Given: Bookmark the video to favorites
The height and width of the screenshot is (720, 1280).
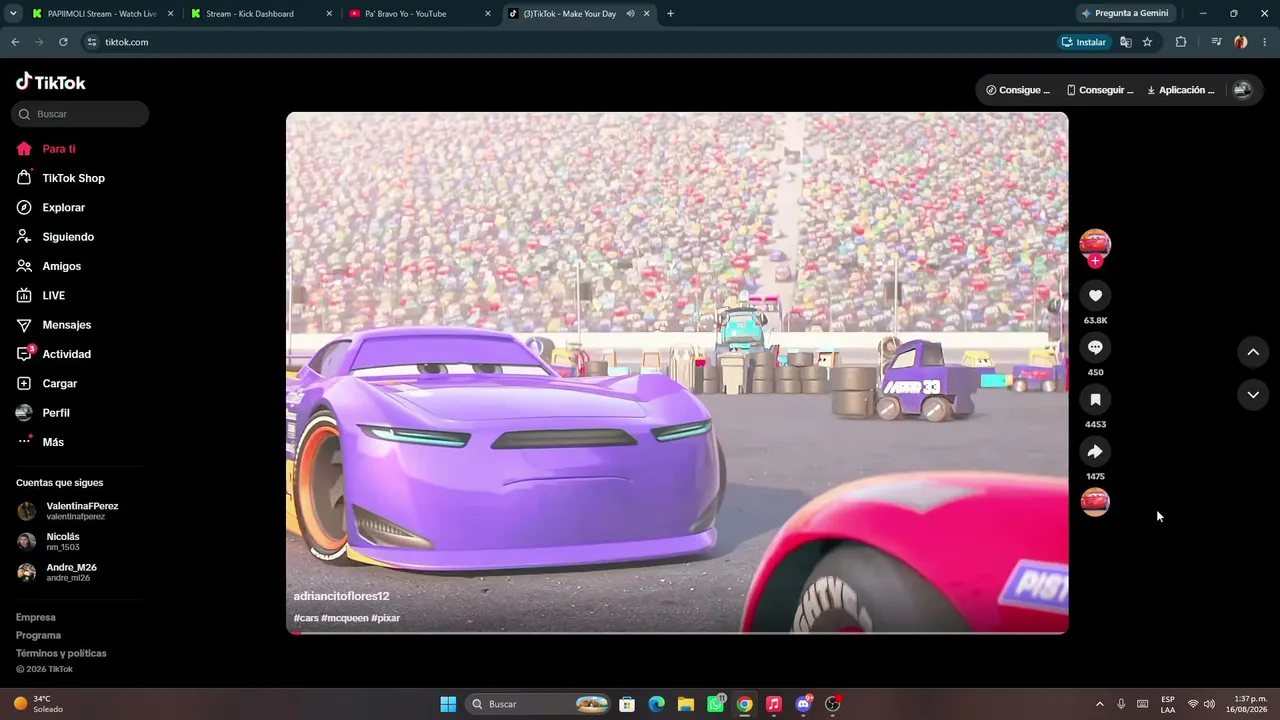Looking at the screenshot, I should click(x=1095, y=400).
